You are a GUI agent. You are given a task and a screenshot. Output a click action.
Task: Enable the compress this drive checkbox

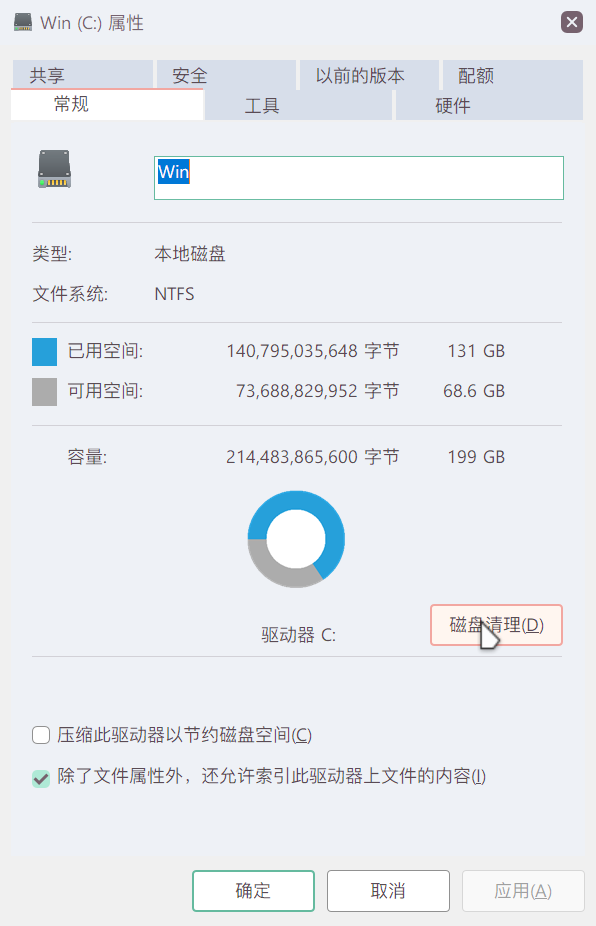pos(41,735)
